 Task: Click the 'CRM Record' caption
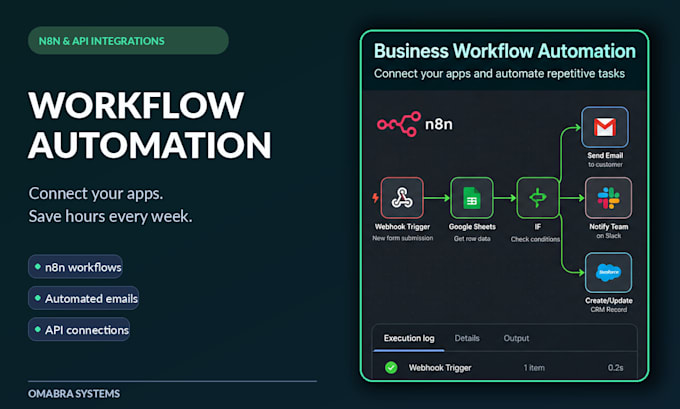(x=608, y=309)
